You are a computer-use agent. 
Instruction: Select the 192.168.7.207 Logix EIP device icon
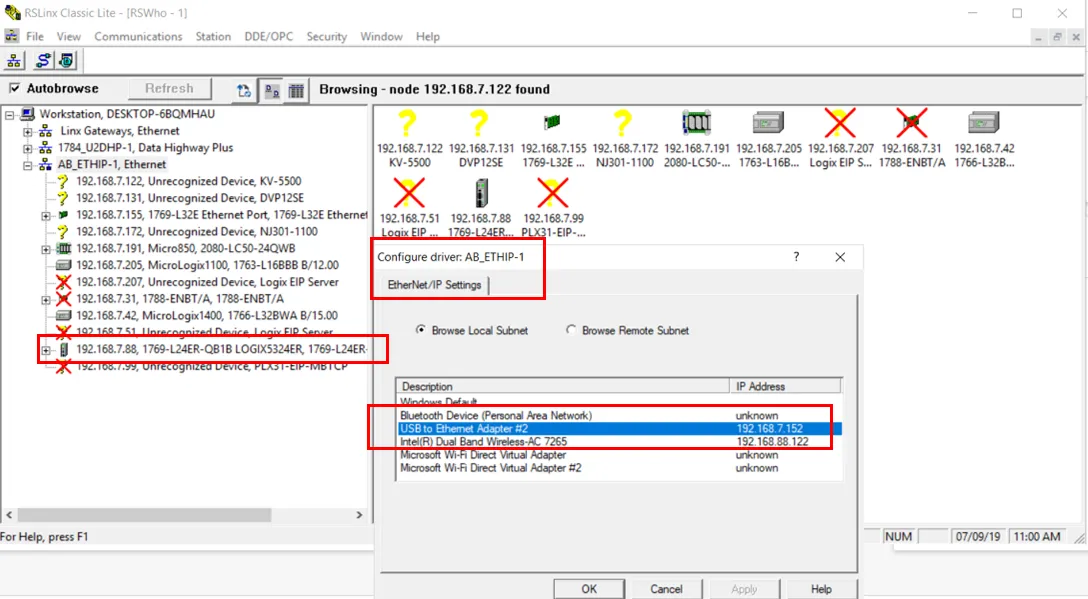coord(840,124)
